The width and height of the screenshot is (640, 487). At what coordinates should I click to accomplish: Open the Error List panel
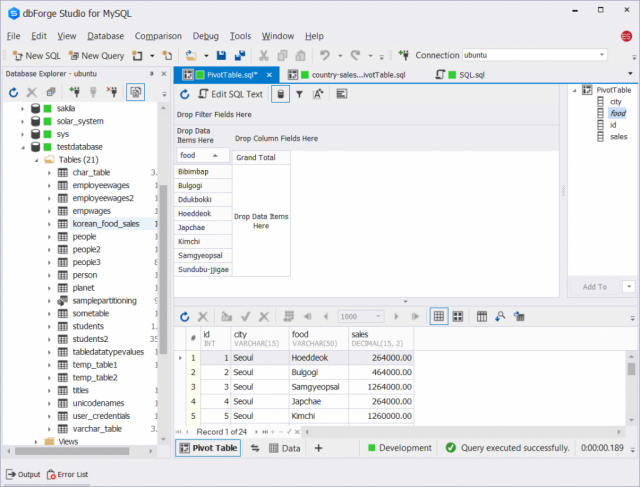68,474
